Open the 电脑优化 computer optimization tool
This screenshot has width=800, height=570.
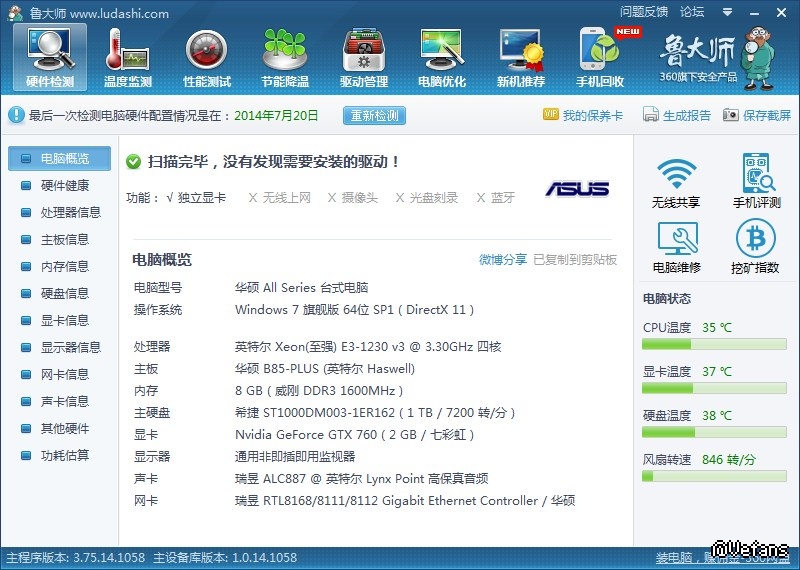(x=442, y=58)
